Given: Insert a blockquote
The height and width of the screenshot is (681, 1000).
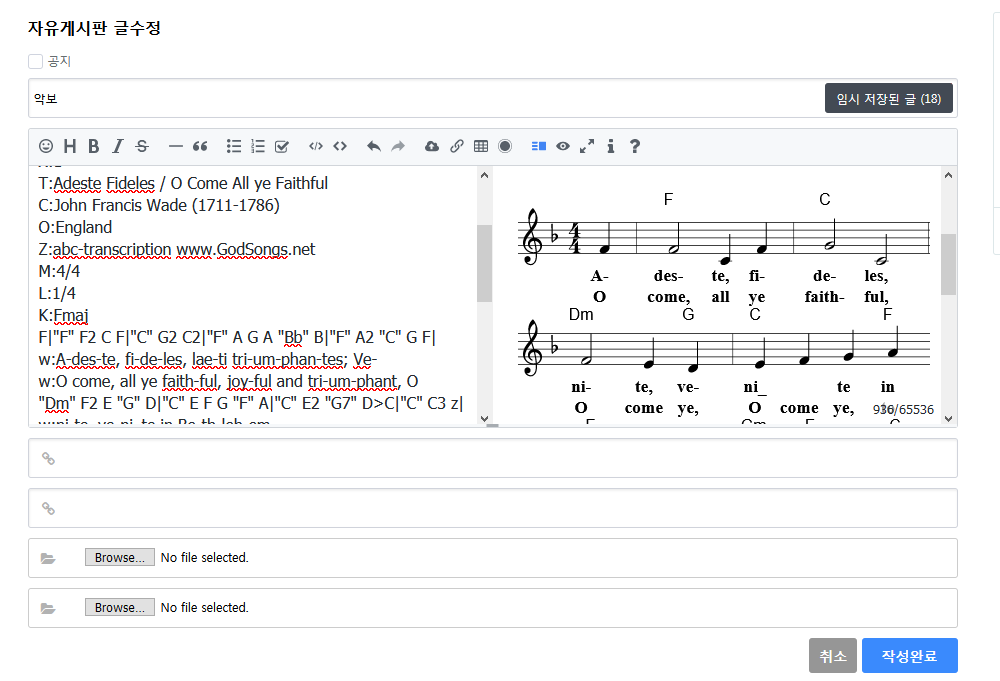Looking at the screenshot, I should click(x=200, y=146).
